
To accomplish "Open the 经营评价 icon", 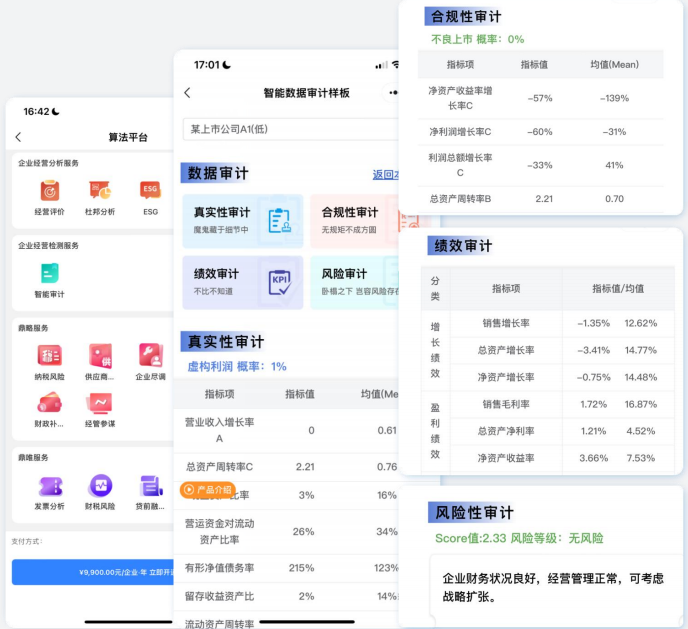I will coord(49,190).
